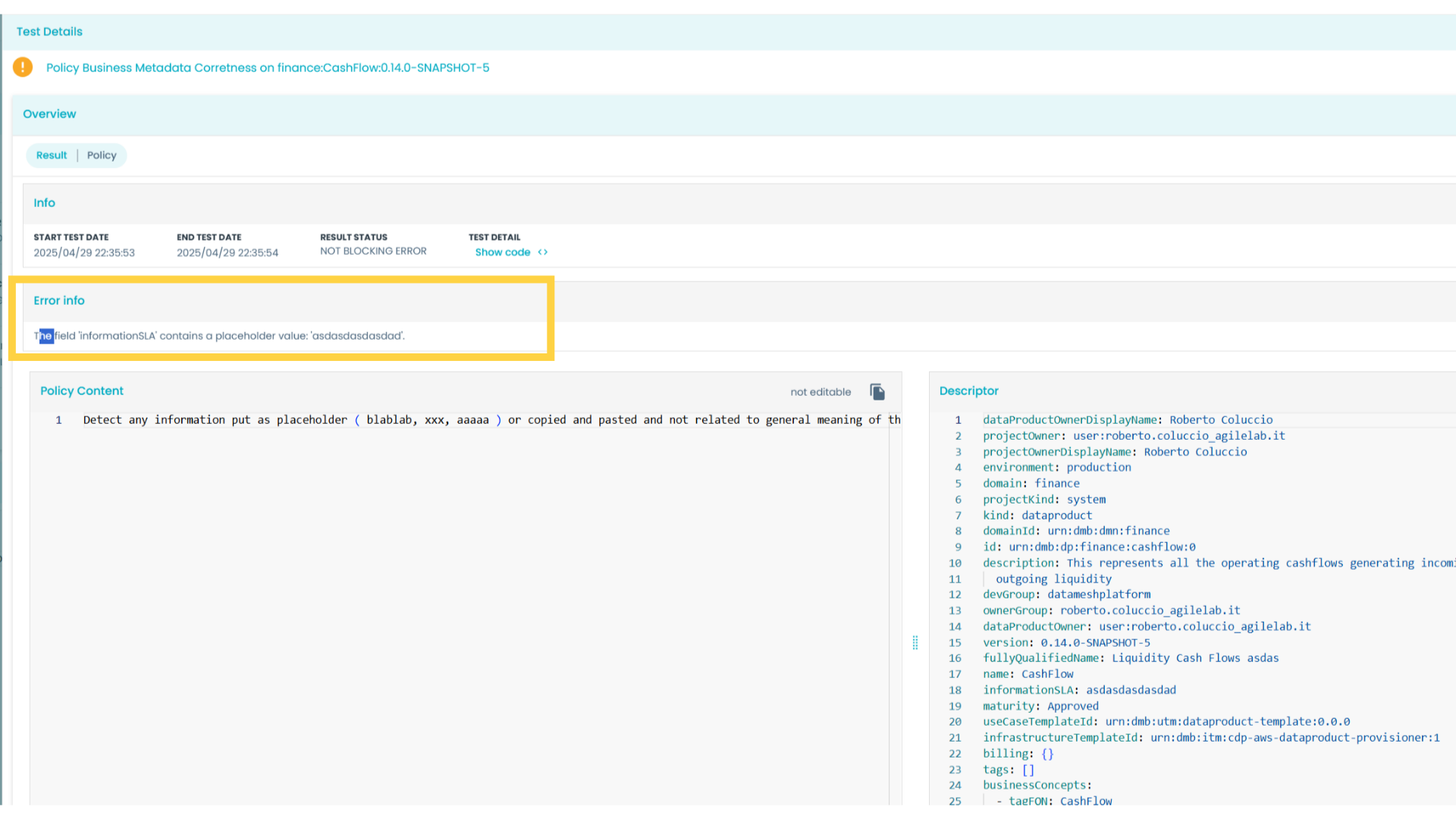The image size is (1456, 819).
Task: Click the NOT BLOCKING ERROR status value
Action: (x=373, y=251)
